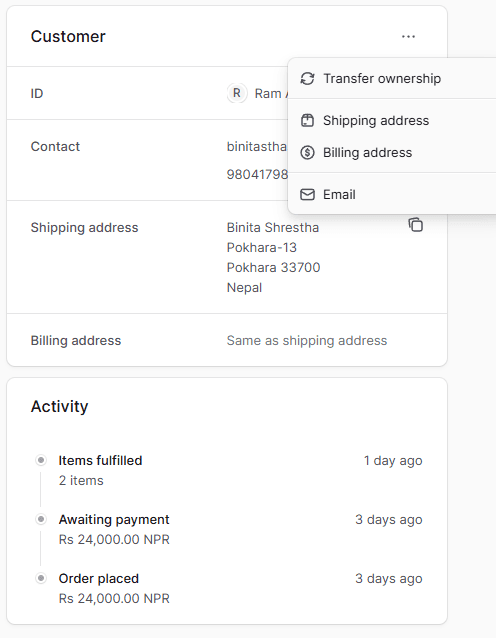Image resolution: width=496 pixels, height=638 pixels.
Task: Click the Awaiting payment timeline dot
Action: [41, 519]
